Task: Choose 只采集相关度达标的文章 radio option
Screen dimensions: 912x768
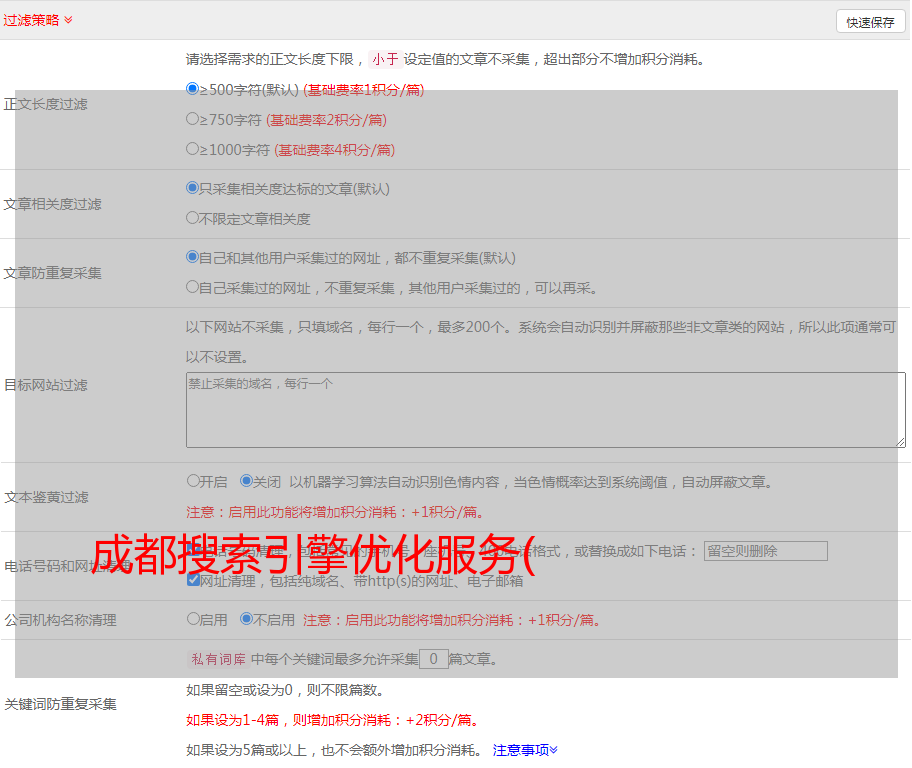Action: click(x=193, y=188)
